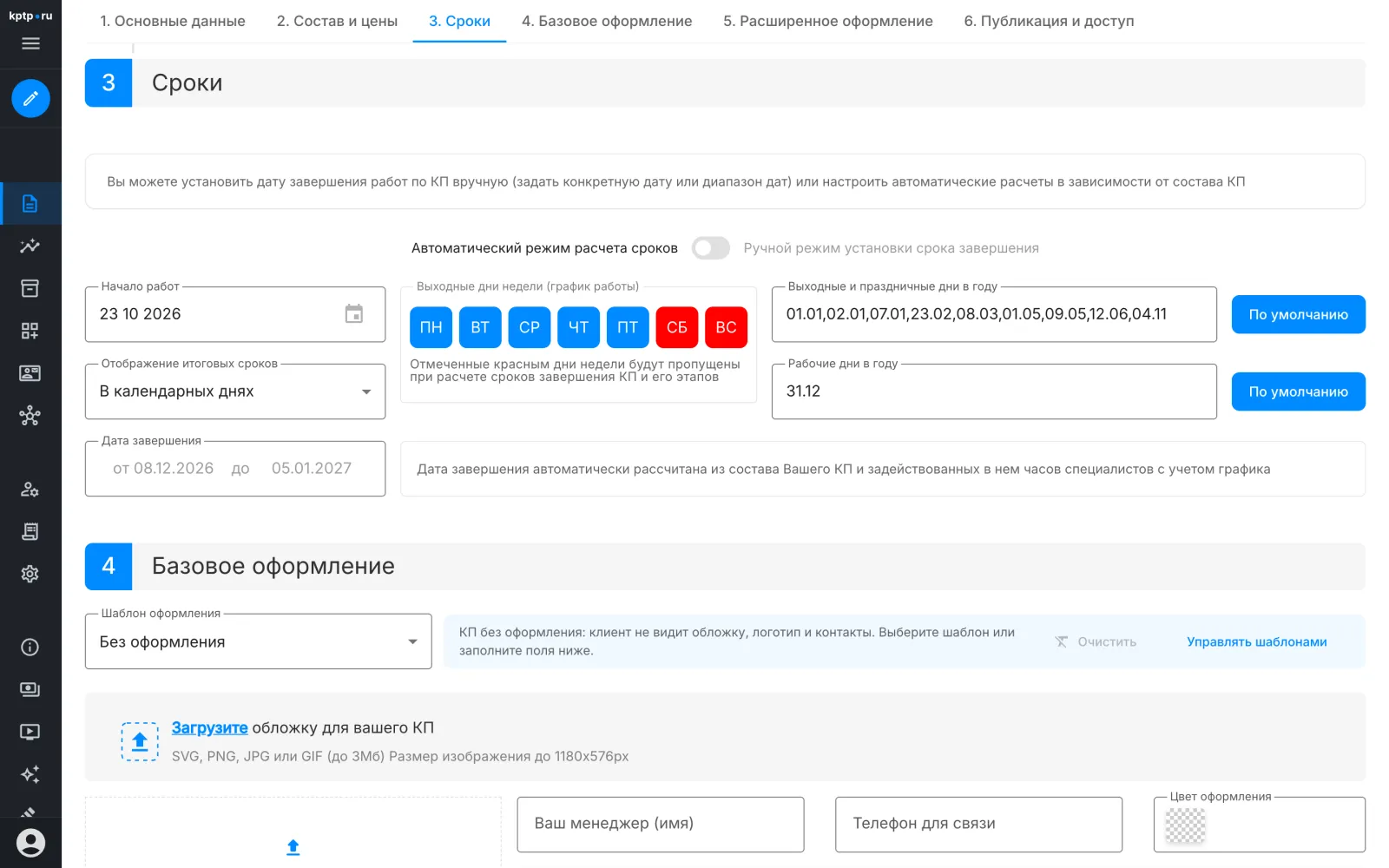Open the receipt list sidebar icon
This screenshot has height=868, width=1389.
point(30,532)
